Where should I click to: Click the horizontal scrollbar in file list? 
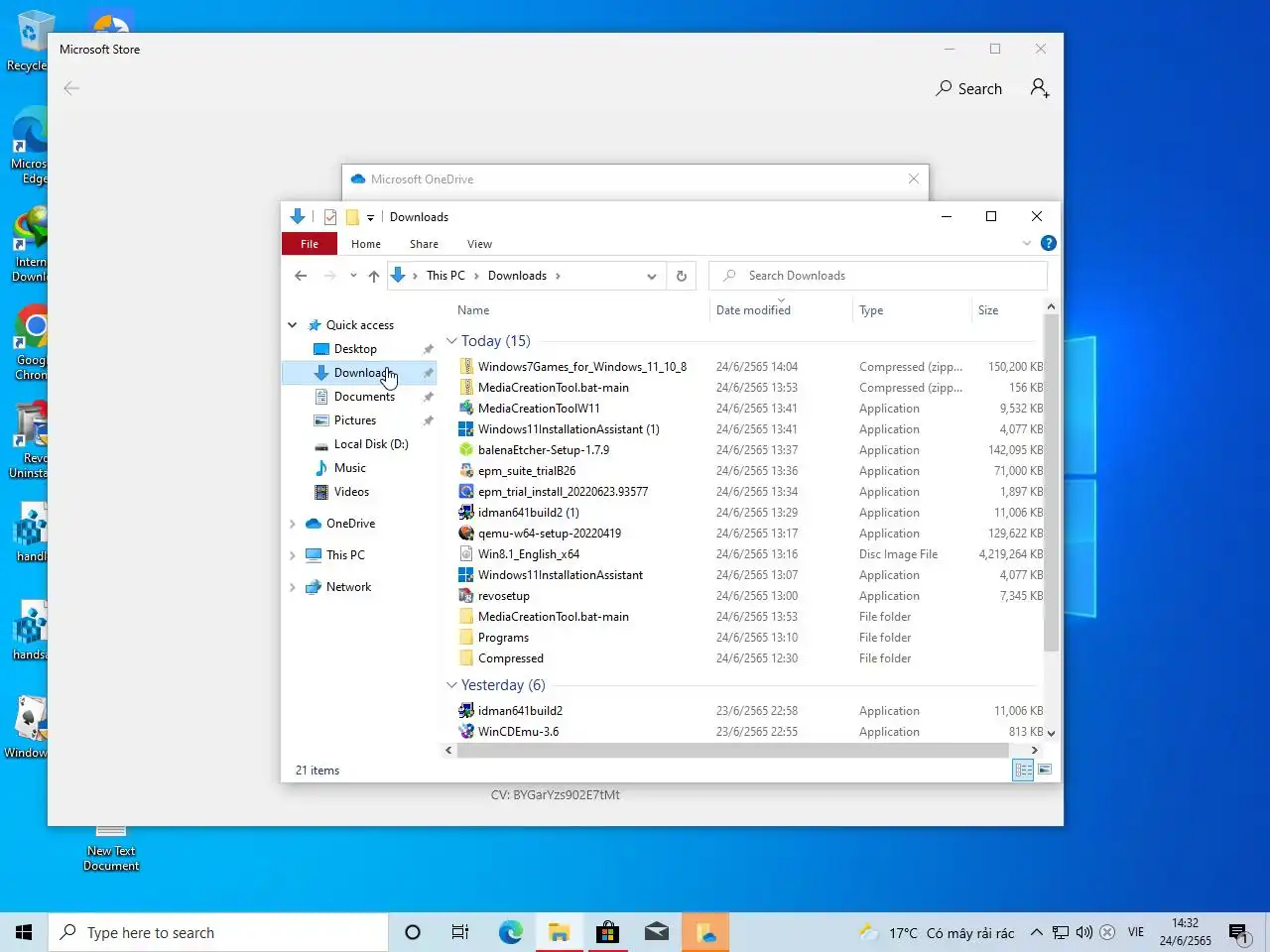(733, 751)
